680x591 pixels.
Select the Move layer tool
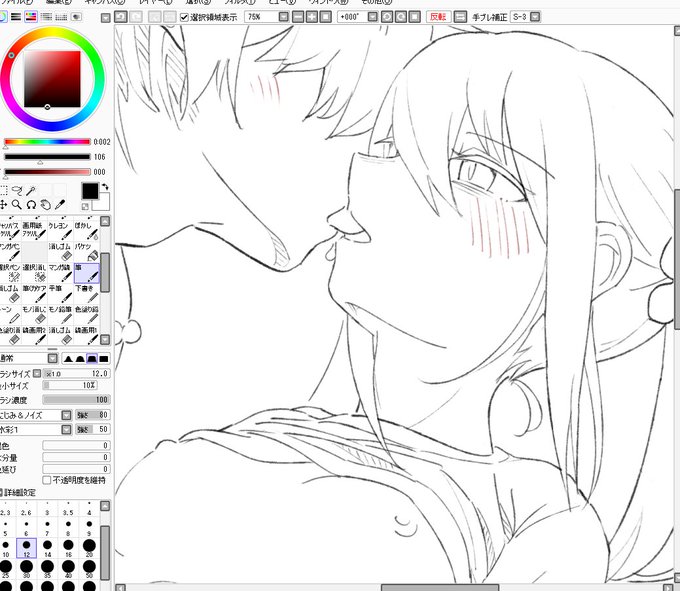click(3, 205)
